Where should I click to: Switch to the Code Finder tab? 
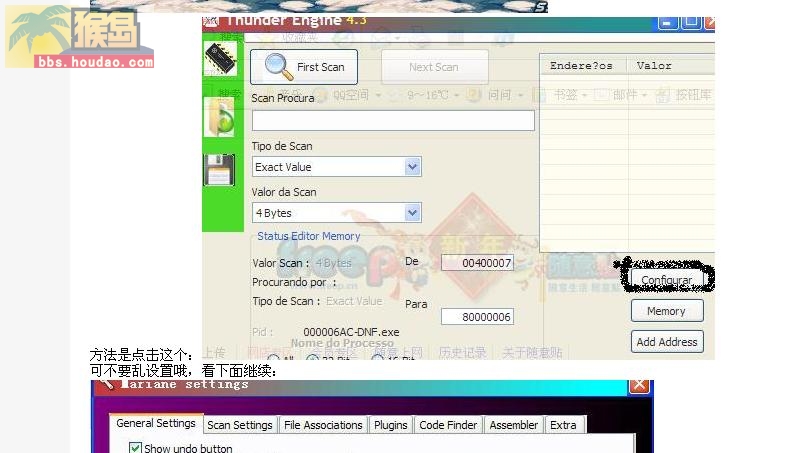coord(448,425)
